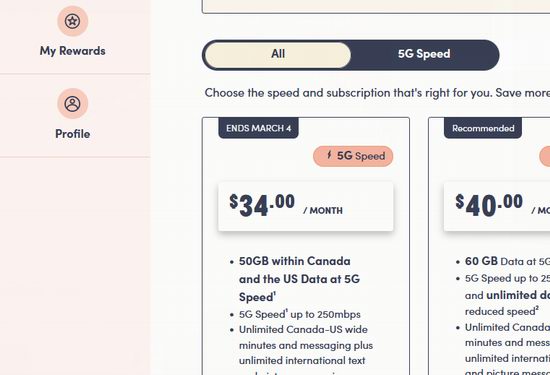Image resolution: width=550 pixels, height=375 pixels.
Task: Click the 50GB within Canada feature text
Action: click(300, 279)
